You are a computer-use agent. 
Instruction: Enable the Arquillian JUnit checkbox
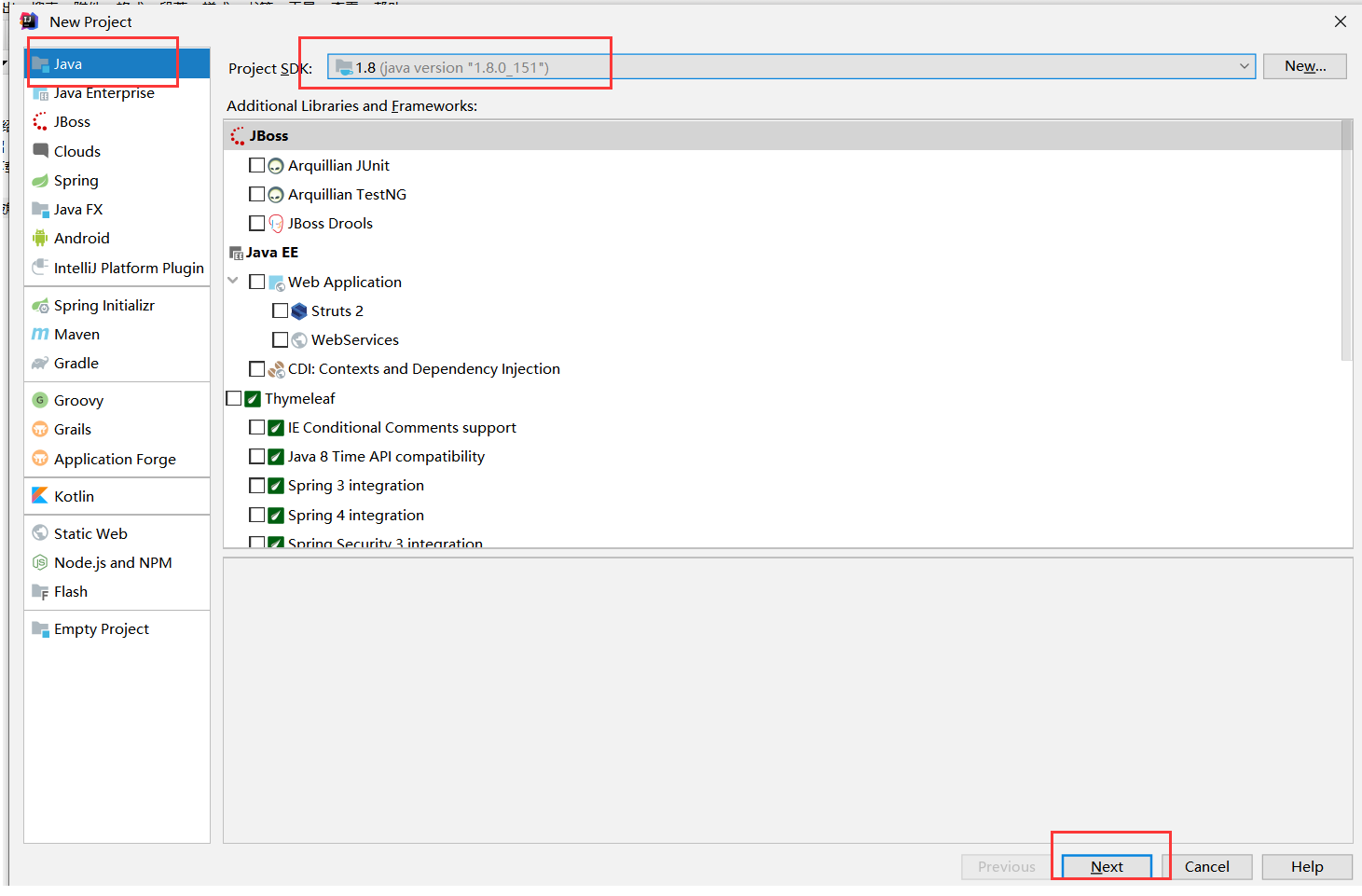[x=257, y=165]
